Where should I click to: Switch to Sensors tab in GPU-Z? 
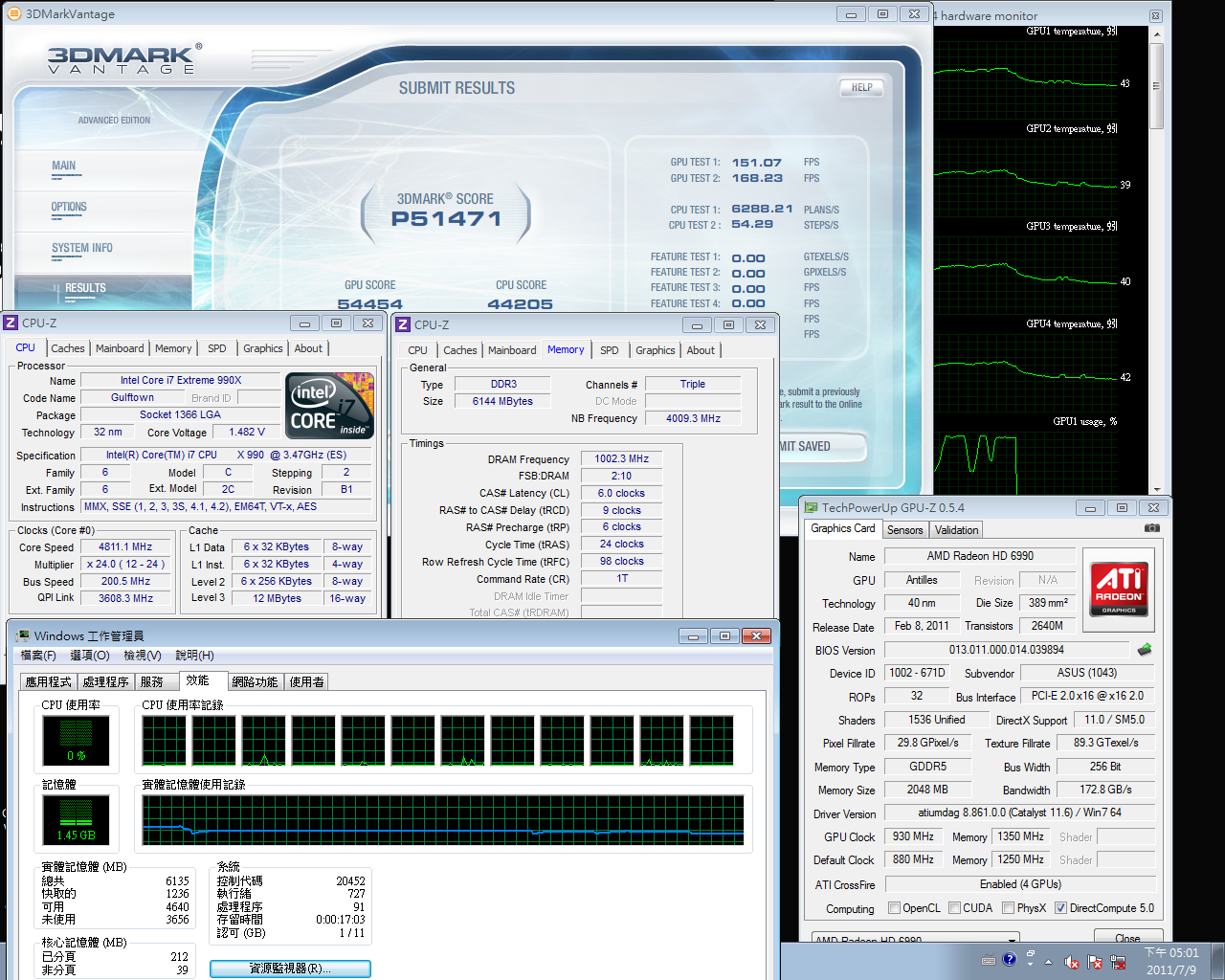point(905,530)
